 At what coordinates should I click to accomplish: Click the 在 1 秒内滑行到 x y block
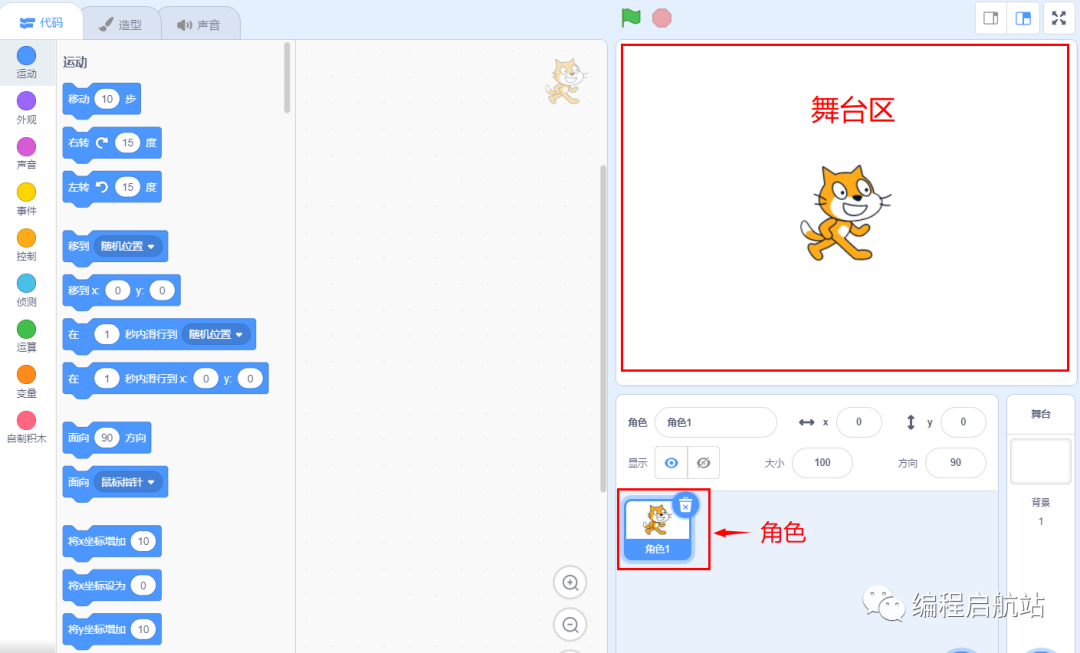click(x=165, y=379)
